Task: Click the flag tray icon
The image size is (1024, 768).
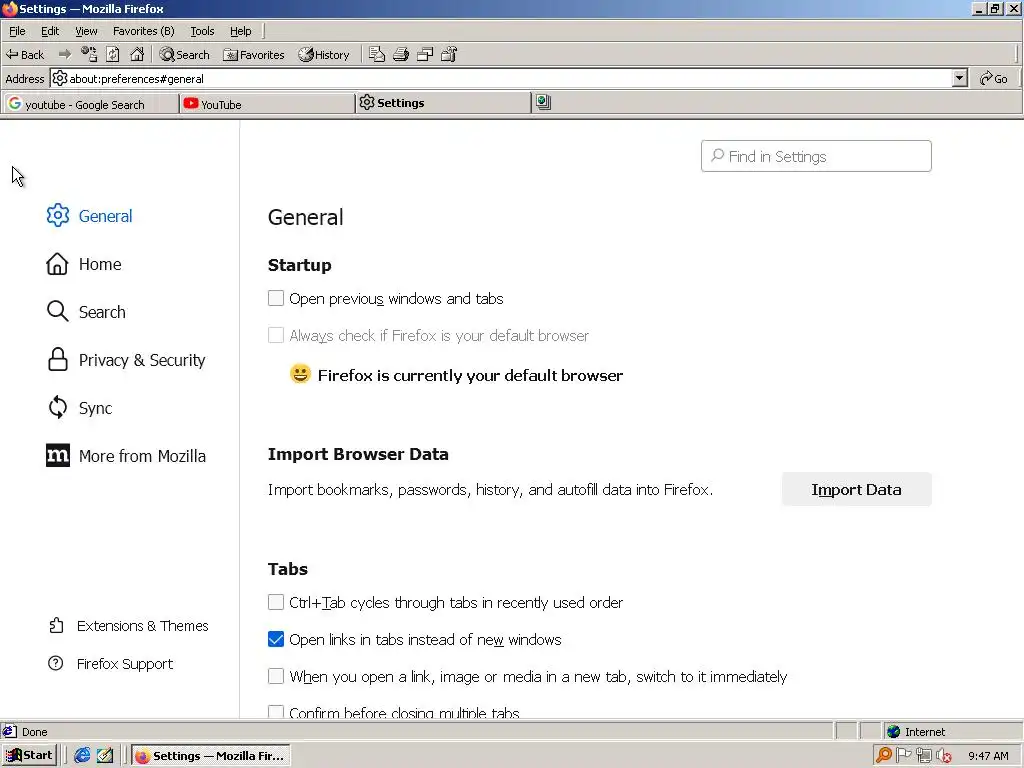Action: click(903, 756)
